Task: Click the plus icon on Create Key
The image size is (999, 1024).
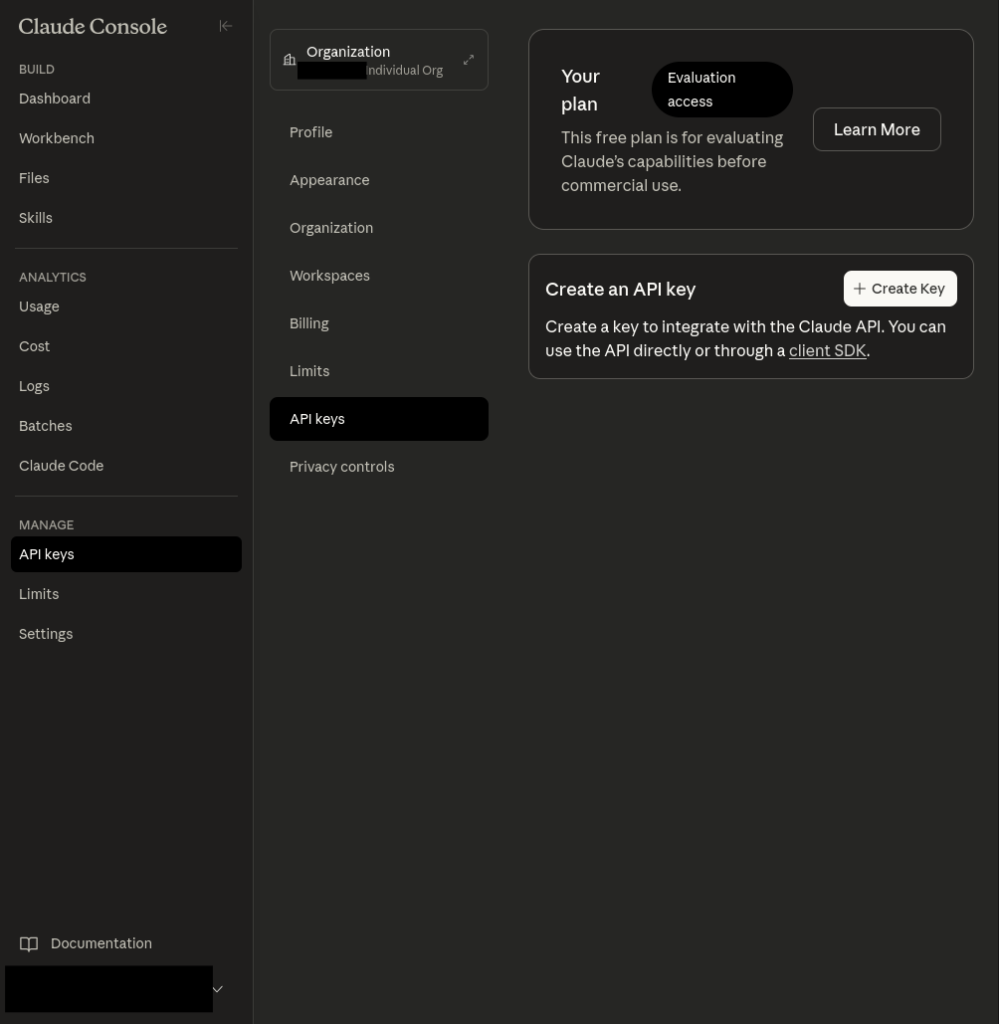Action: click(859, 289)
